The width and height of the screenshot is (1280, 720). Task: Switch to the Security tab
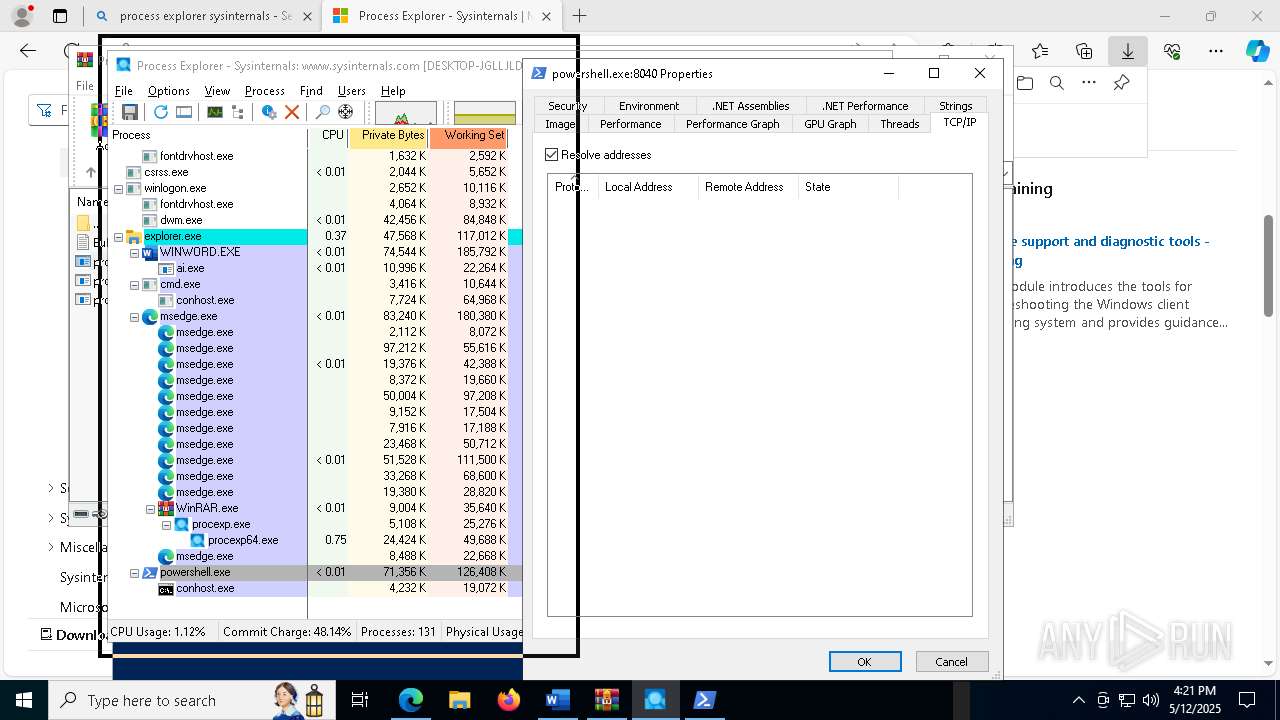[x=567, y=106]
